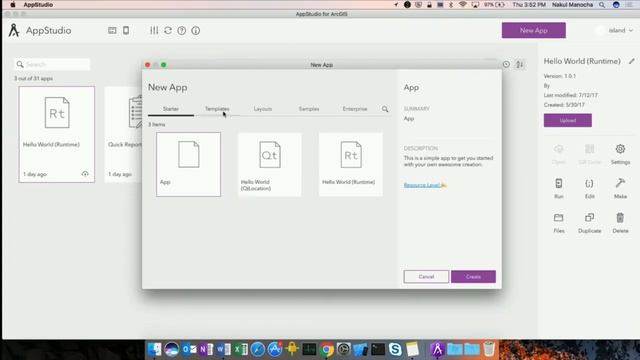Image resolution: width=640 pixels, height=360 pixels.
Task: Click the AppStudio app icon in the Dock
Action: click(437, 349)
